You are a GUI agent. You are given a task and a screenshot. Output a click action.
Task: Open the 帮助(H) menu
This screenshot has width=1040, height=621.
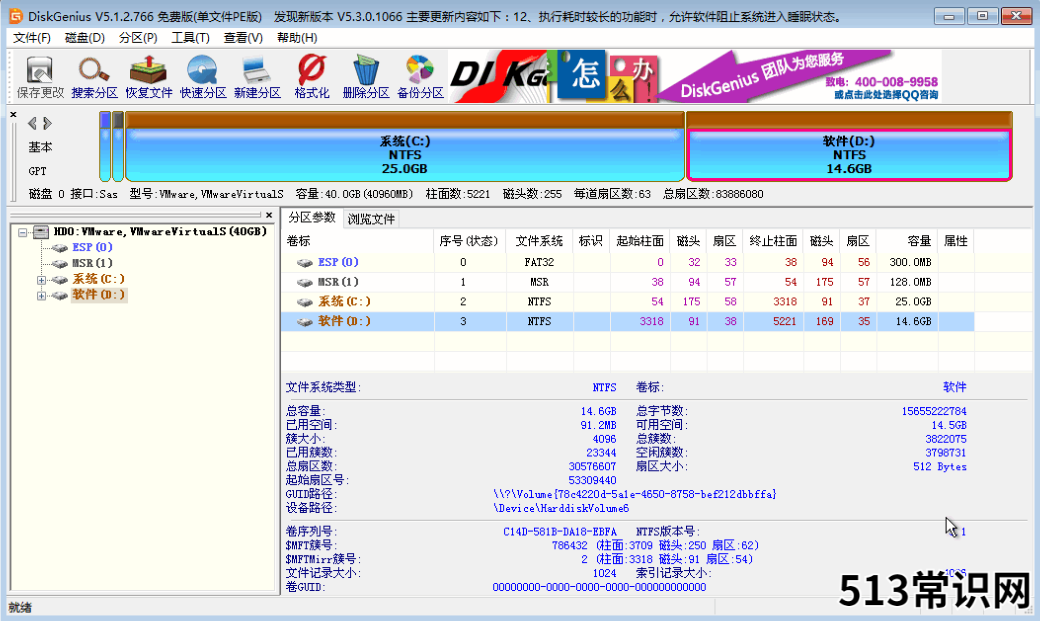coord(297,38)
